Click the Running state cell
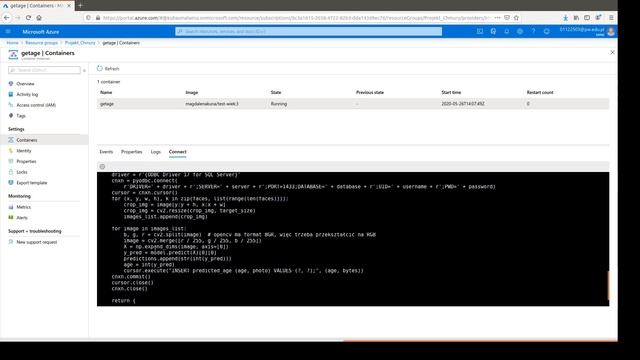640x360 pixels. [279, 104]
